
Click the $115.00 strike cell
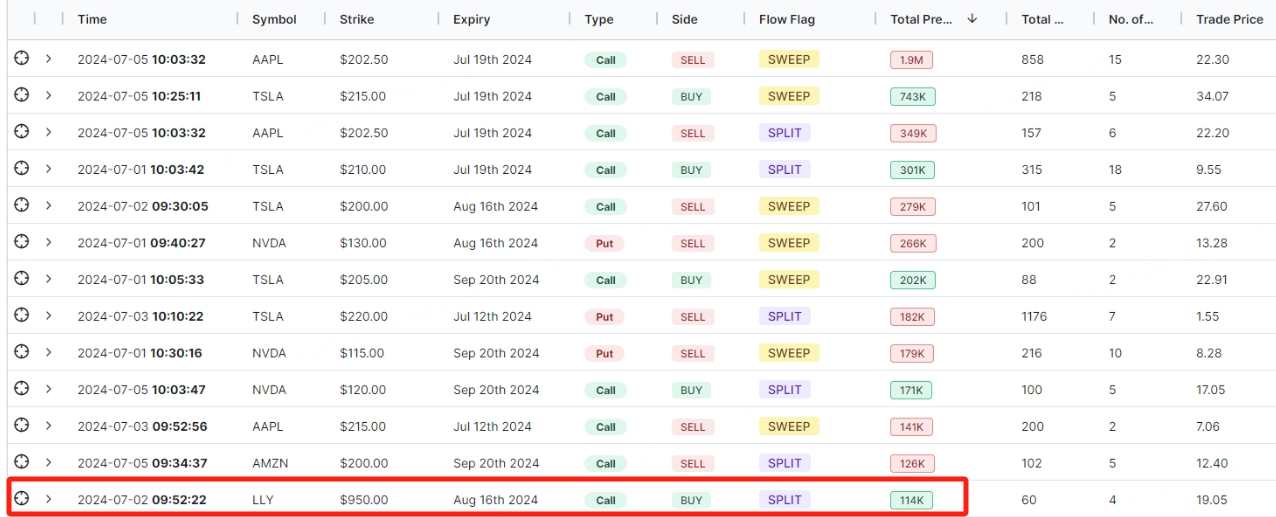click(x=362, y=353)
